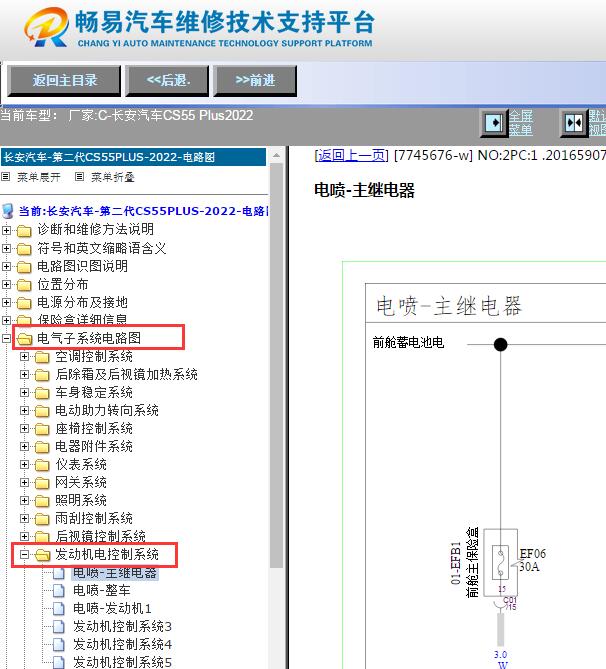Expand the 位置分布 folder

[6, 284]
